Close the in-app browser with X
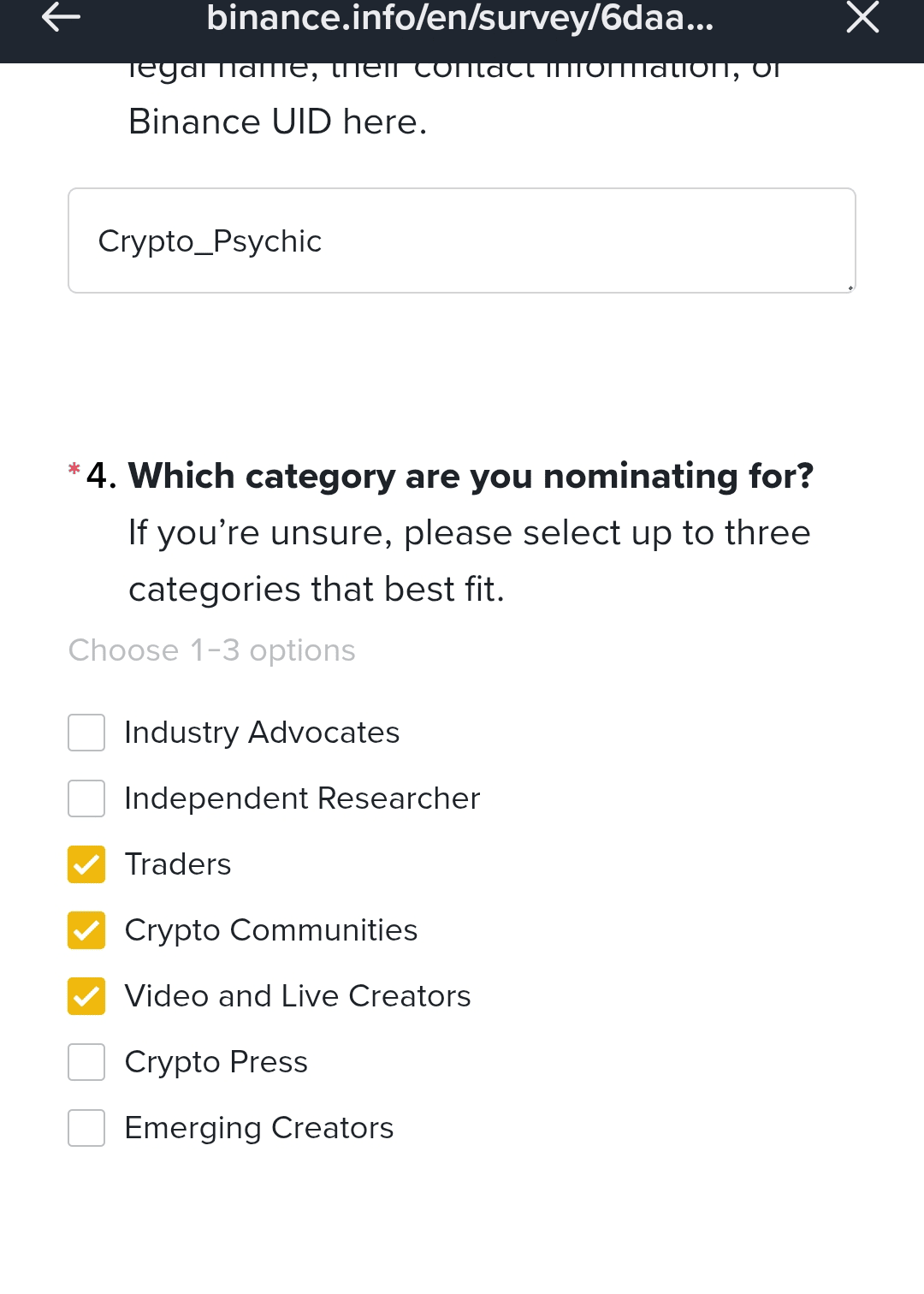Screen dimensions: 924x1294 (862, 17)
